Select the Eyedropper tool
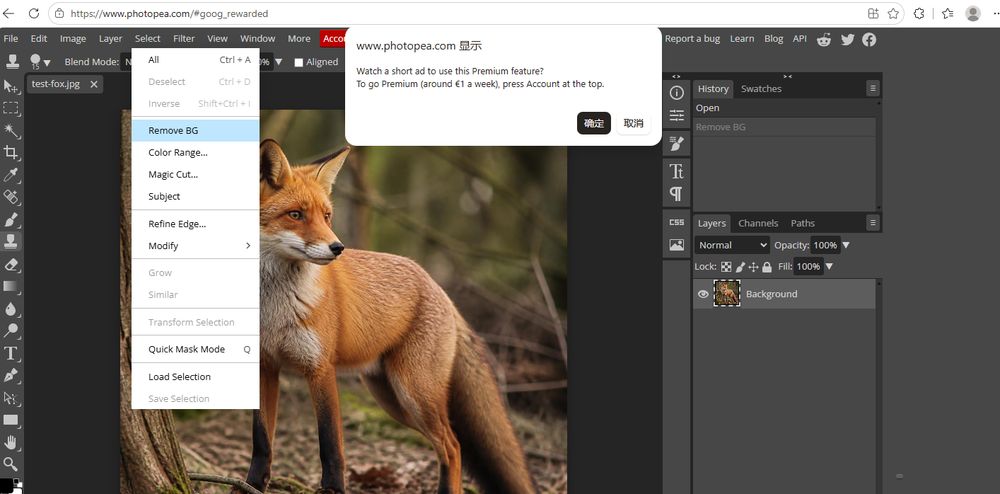This screenshot has height=494, width=1000. (x=11, y=175)
